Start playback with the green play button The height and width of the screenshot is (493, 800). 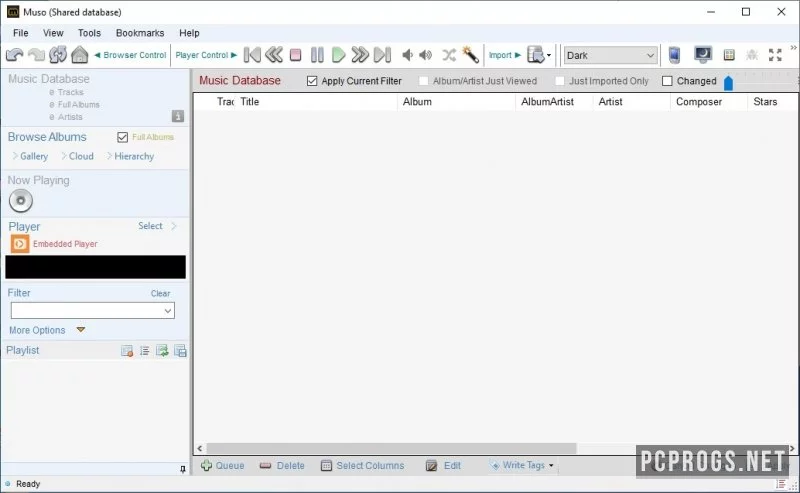click(338, 55)
